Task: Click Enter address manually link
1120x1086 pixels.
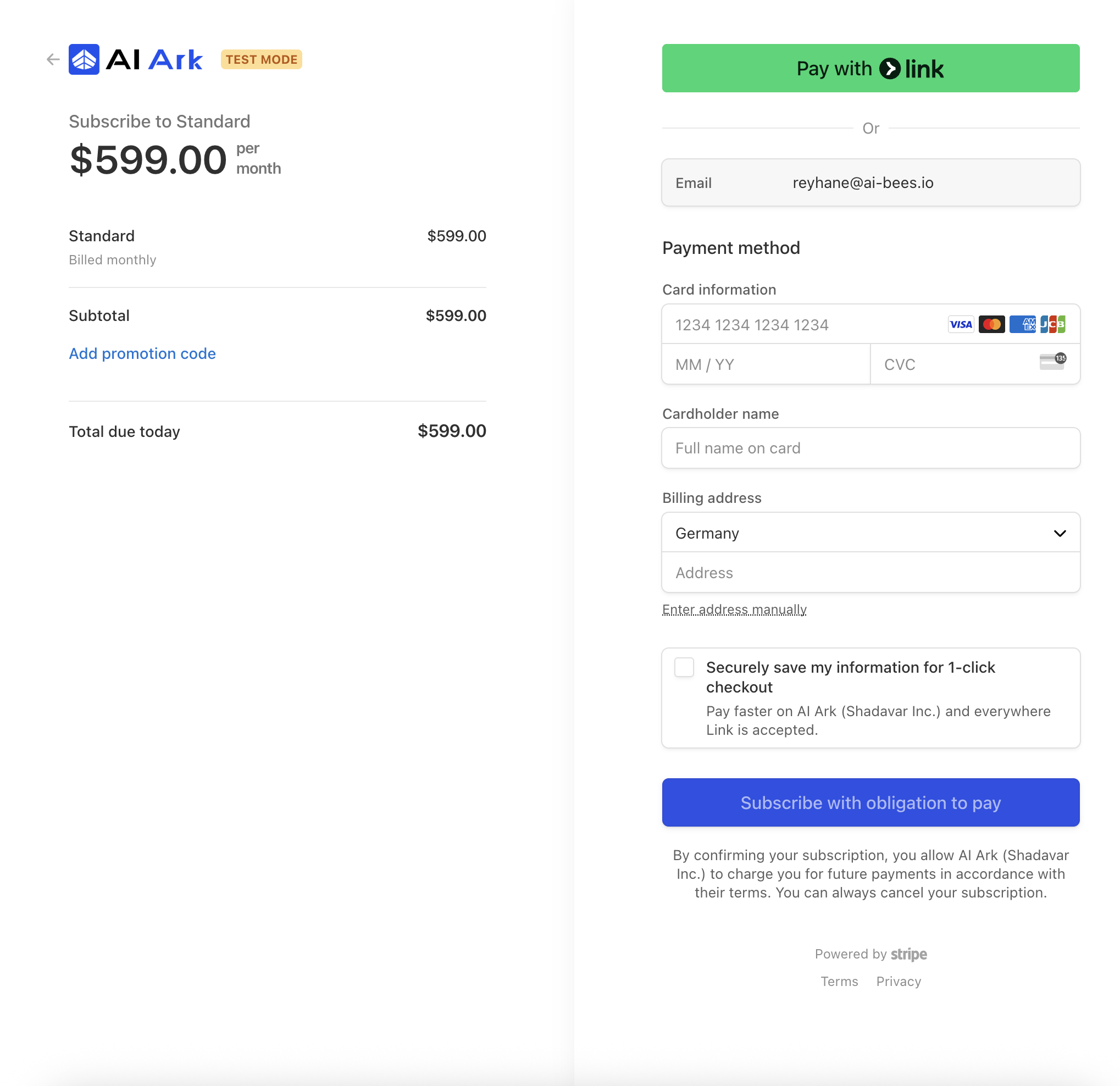Action: tap(734, 610)
